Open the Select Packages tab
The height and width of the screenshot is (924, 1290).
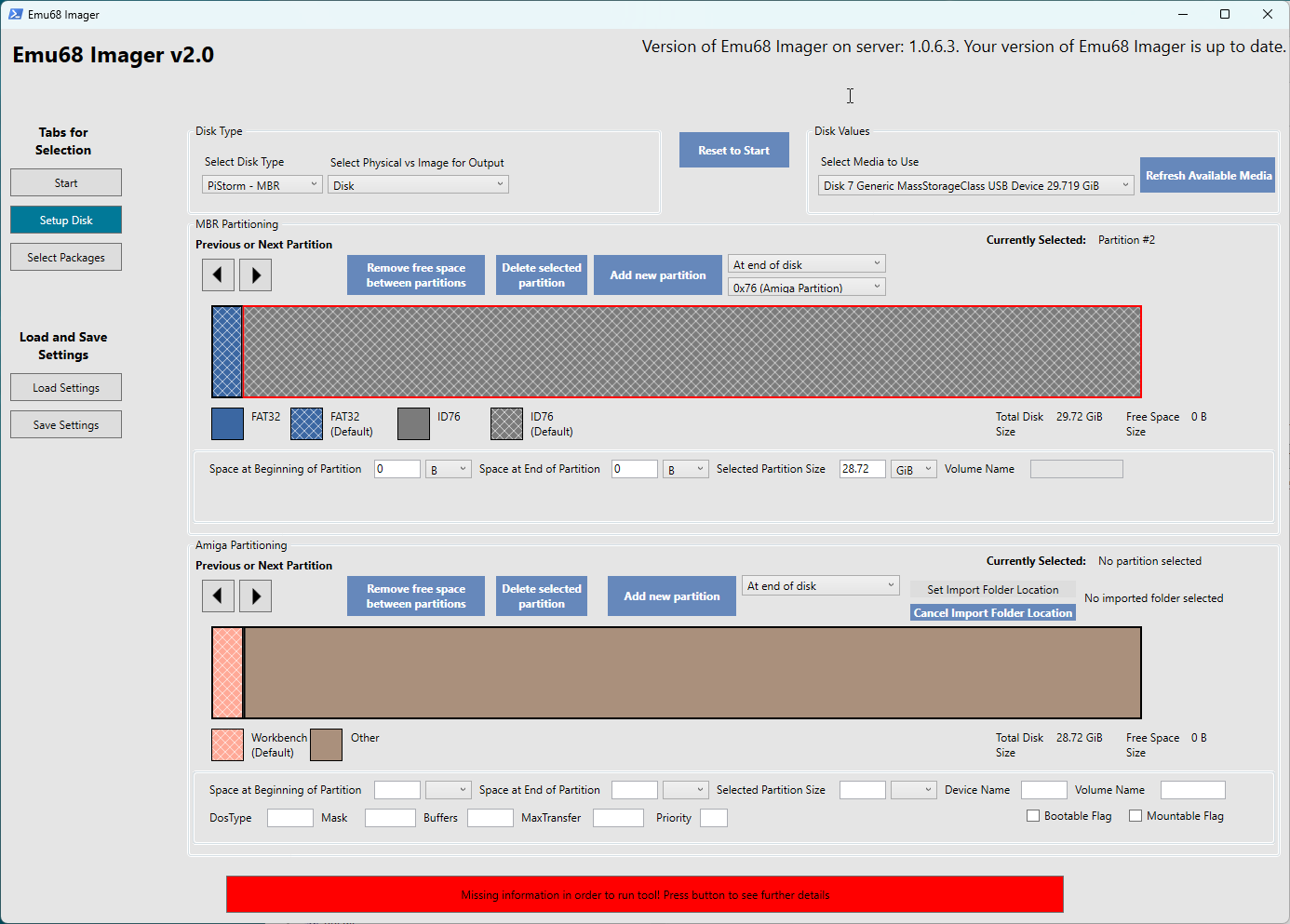pyautogui.click(x=66, y=258)
